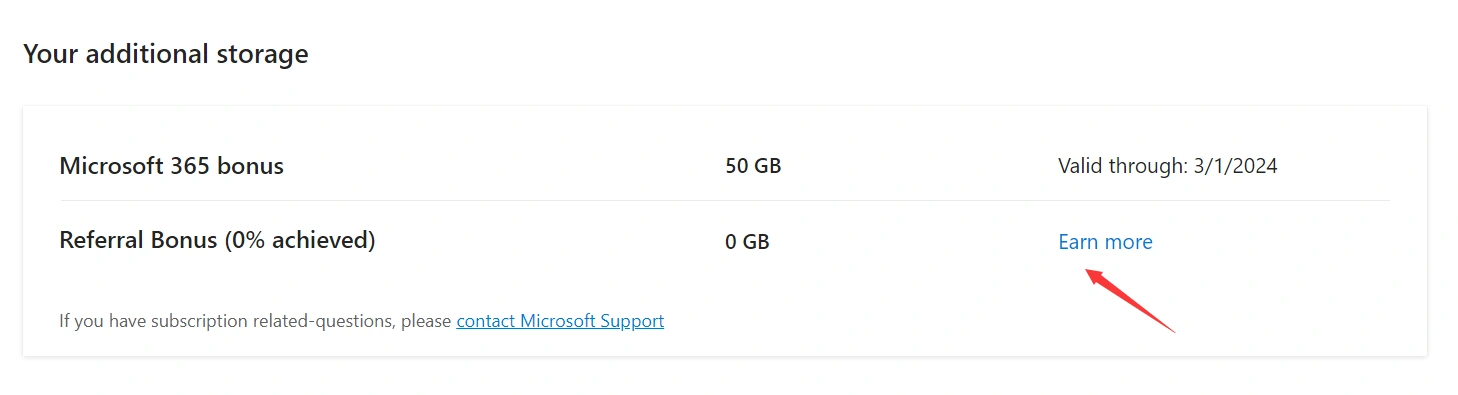Click the divider line between storage rows
This screenshot has width=1458, height=395.
[x=725, y=200]
